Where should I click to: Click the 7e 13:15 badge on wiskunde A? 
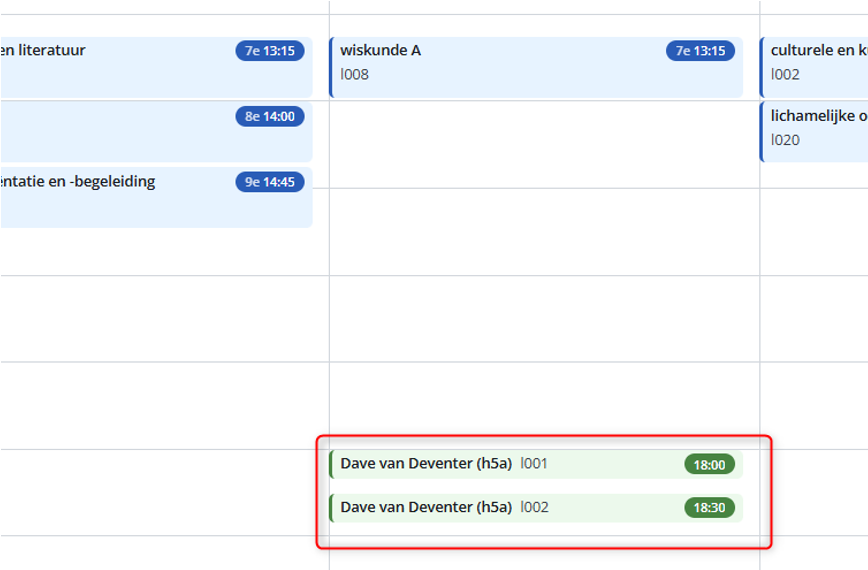[x=700, y=51]
